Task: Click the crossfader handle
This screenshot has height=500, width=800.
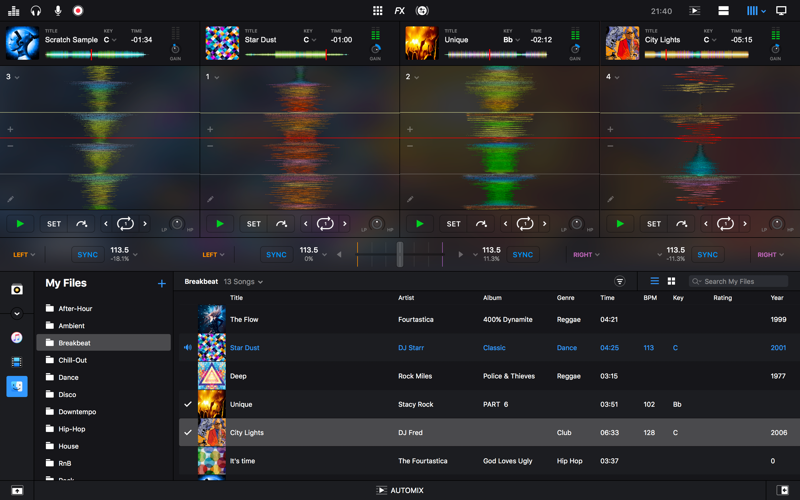Action: (400, 254)
